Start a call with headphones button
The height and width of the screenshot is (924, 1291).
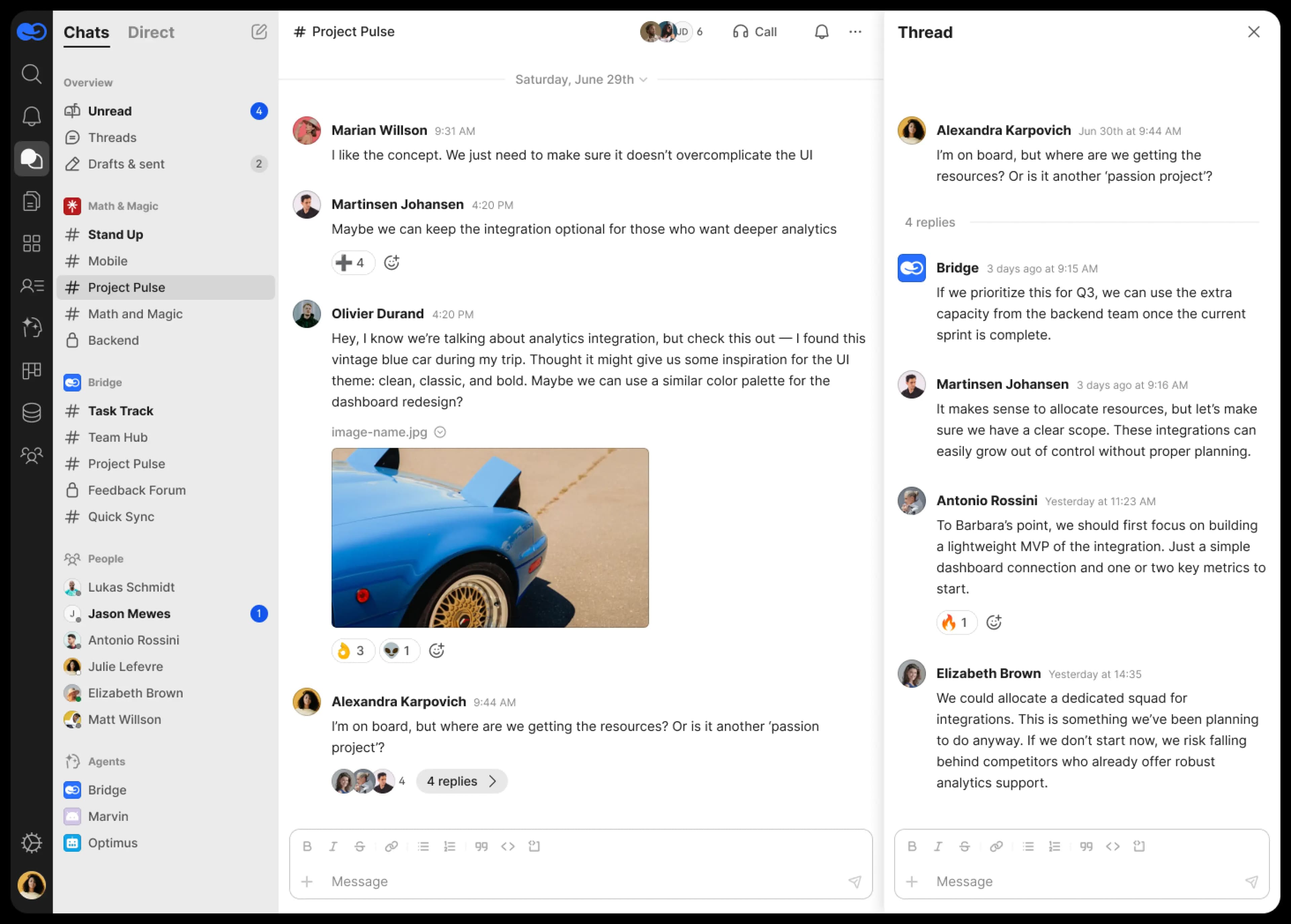[754, 32]
